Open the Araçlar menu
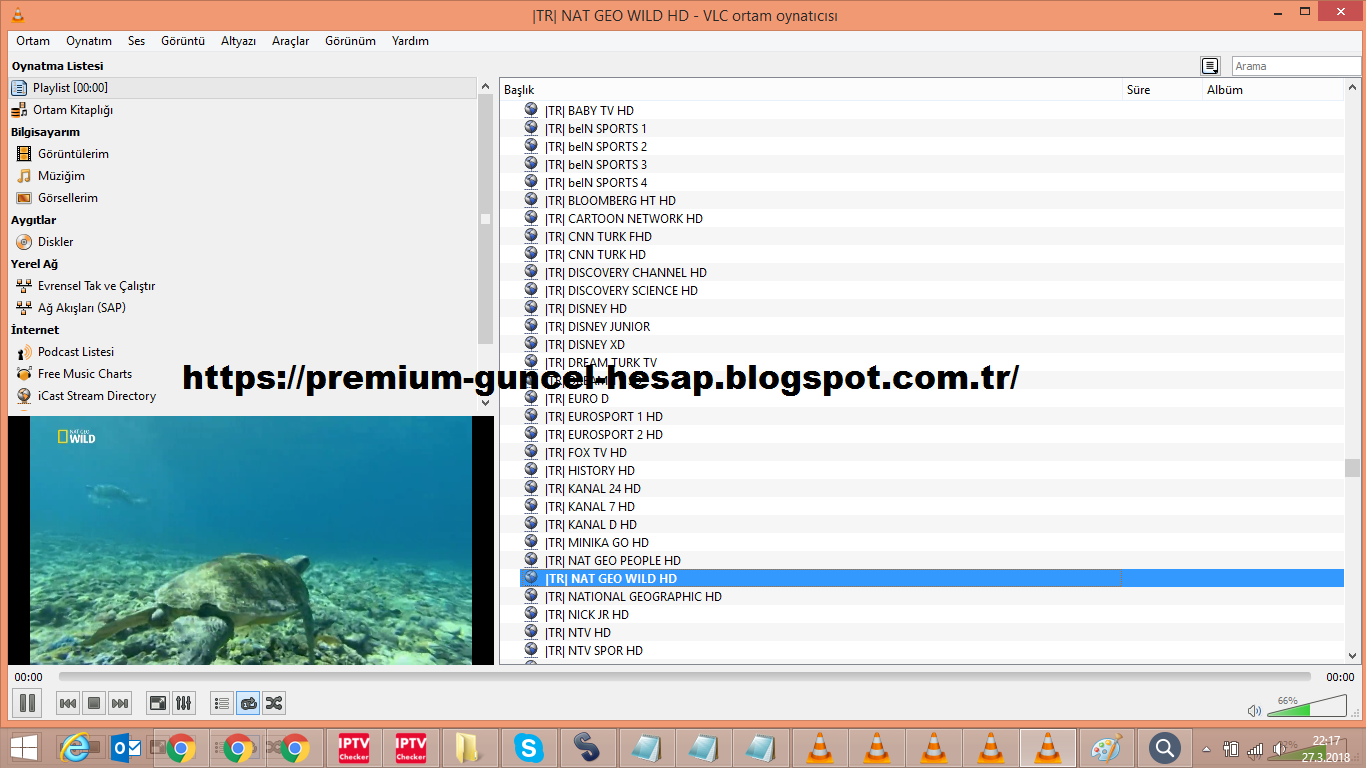 pos(290,41)
